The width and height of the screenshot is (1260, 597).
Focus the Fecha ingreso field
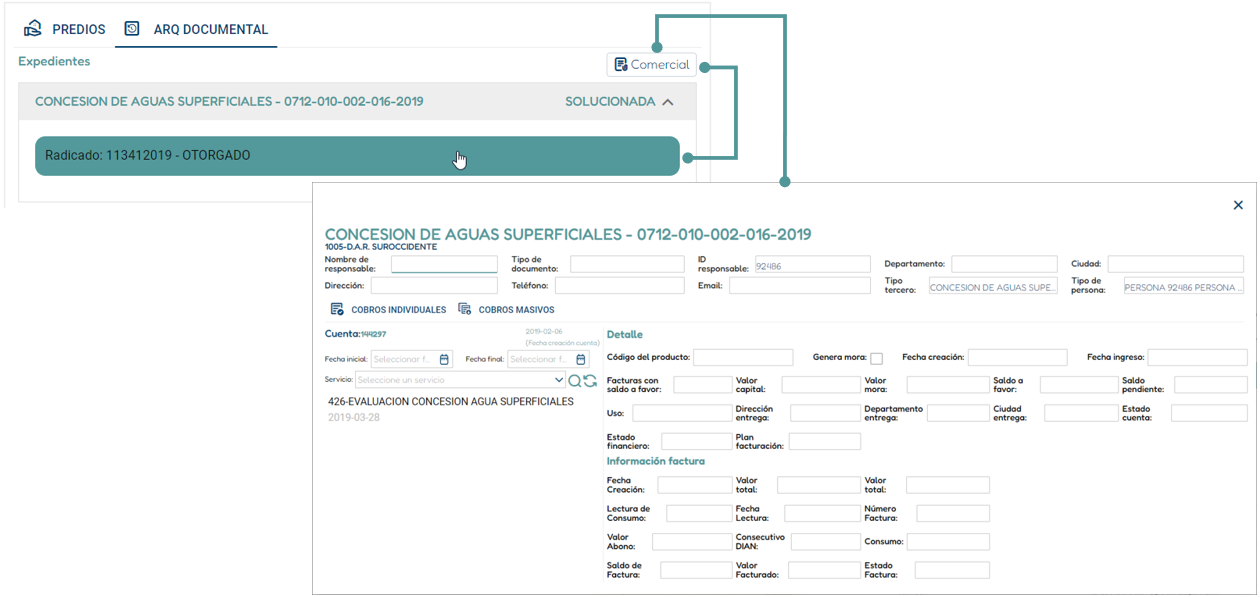[x=1198, y=357]
